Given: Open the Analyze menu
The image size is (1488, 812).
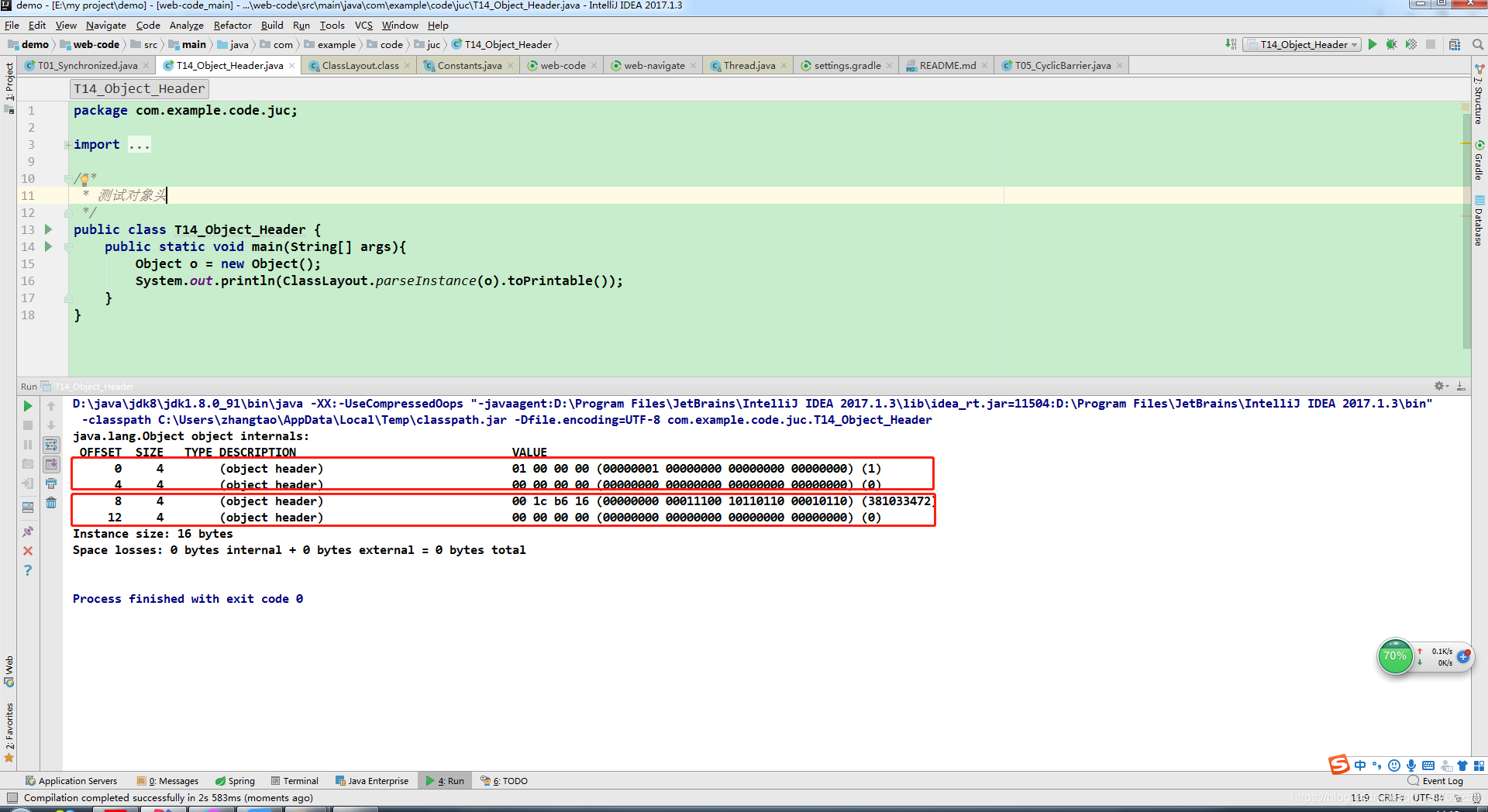Looking at the screenshot, I should pyautogui.click(x=186, y=26).
